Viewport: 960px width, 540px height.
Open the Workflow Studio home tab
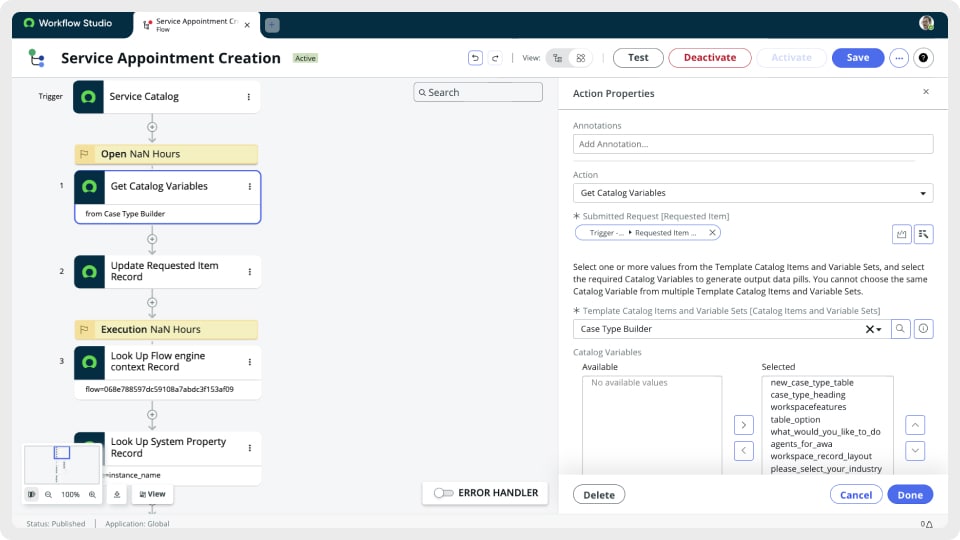[70, 23]
